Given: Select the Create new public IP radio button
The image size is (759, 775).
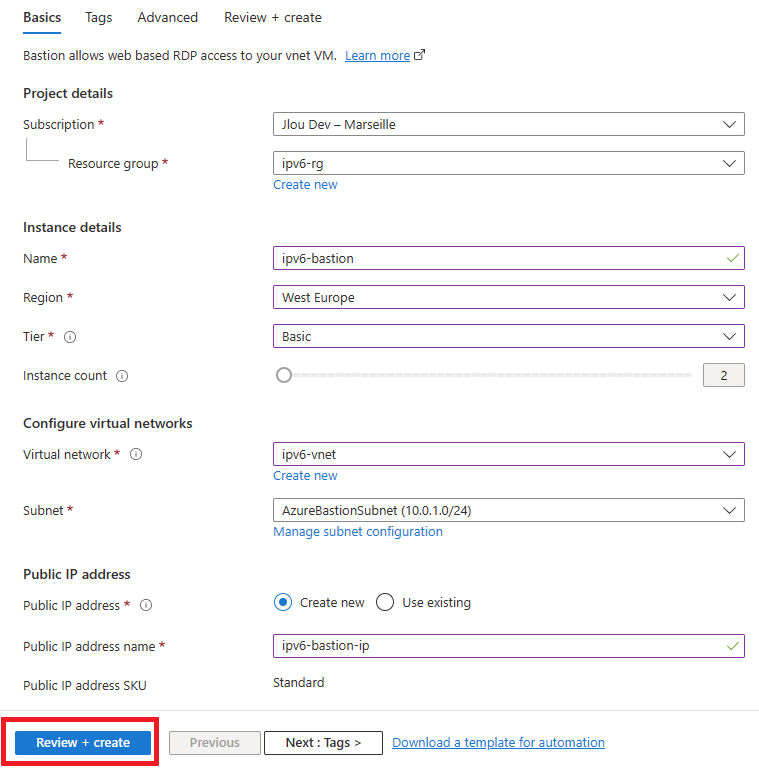Looking at the screenshot, I should [283, 603].
